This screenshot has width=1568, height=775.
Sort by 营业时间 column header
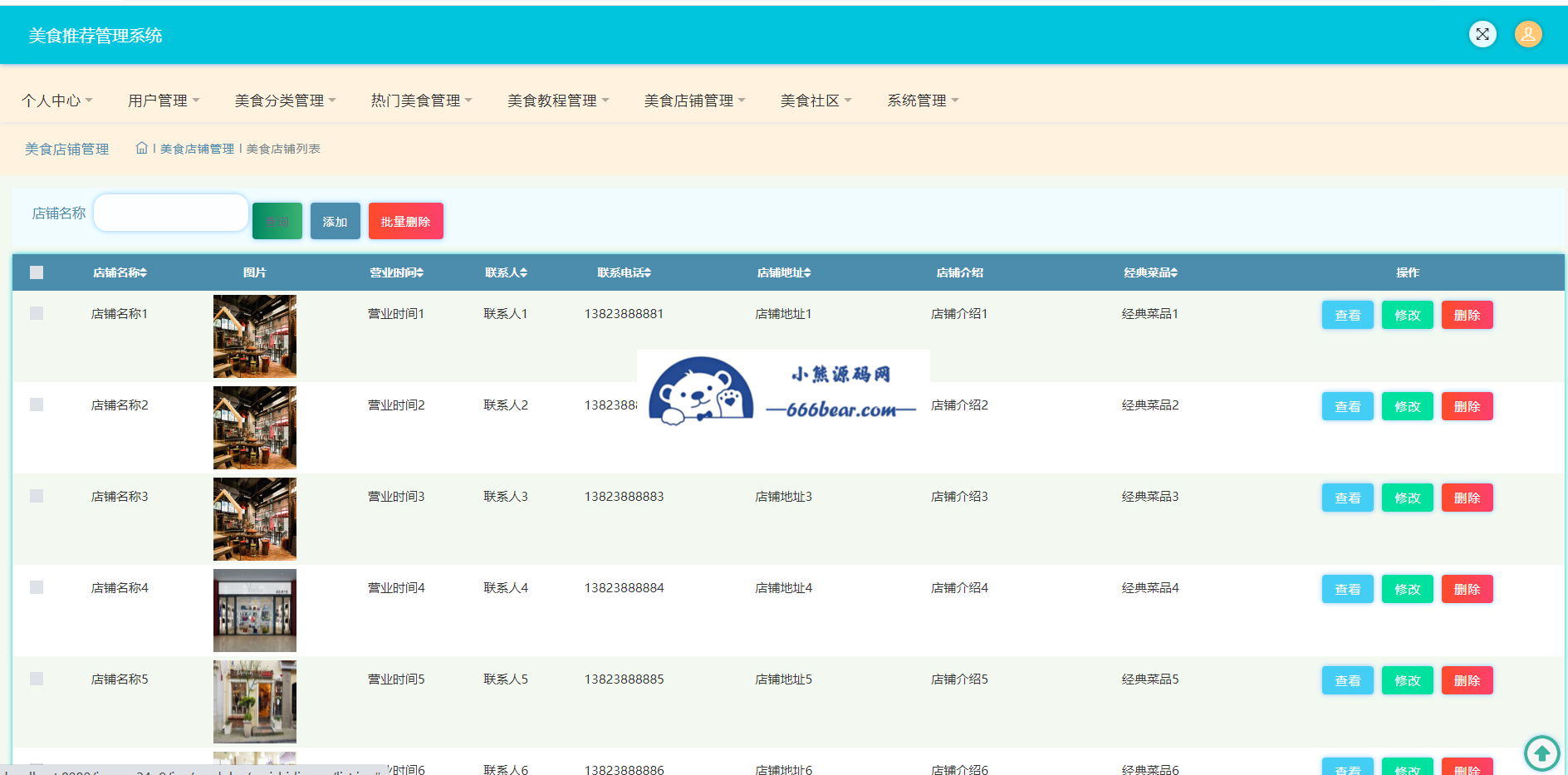click(396, 272)
